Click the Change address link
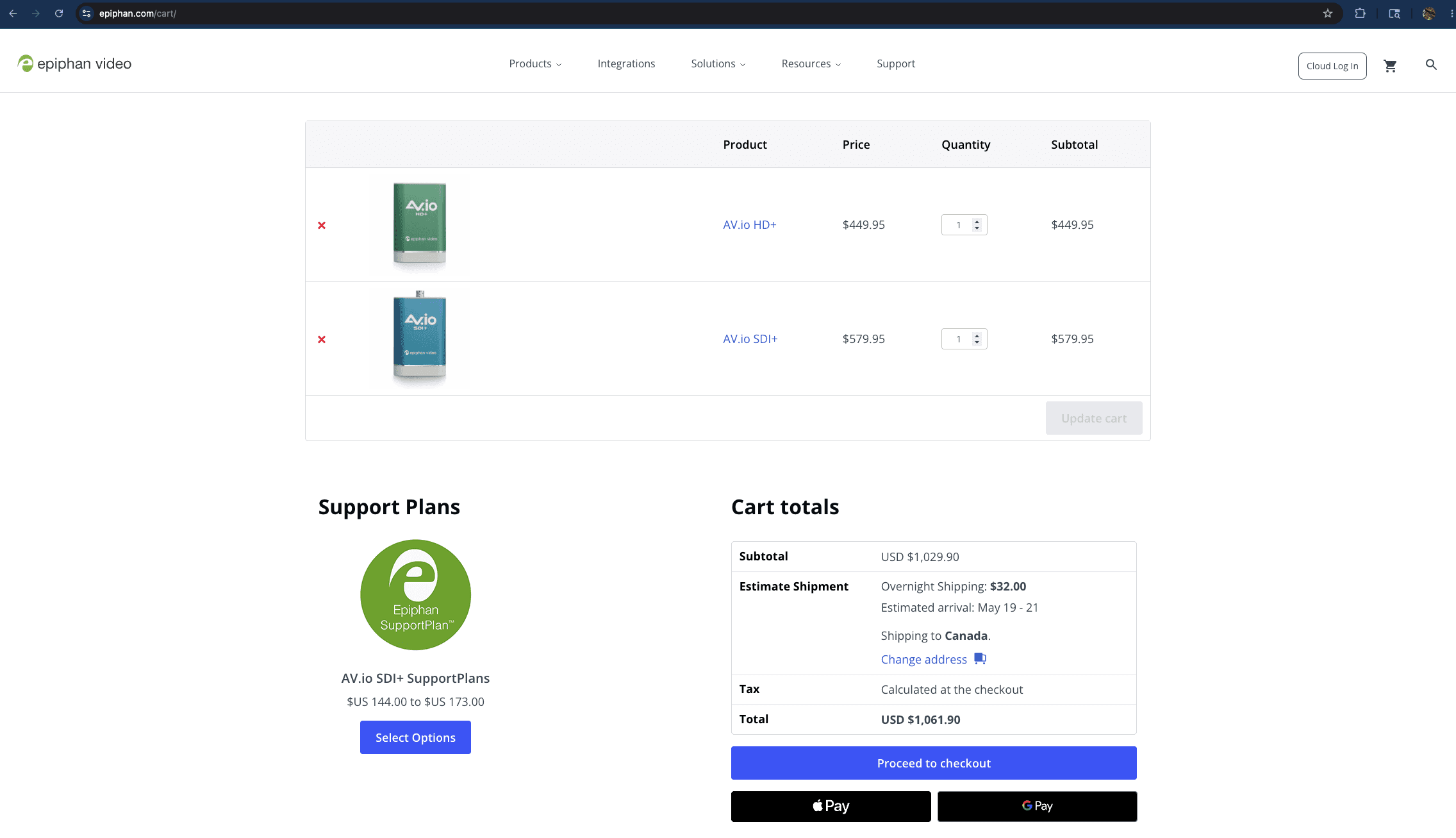Screen dimensions: 1456x838 924,659
